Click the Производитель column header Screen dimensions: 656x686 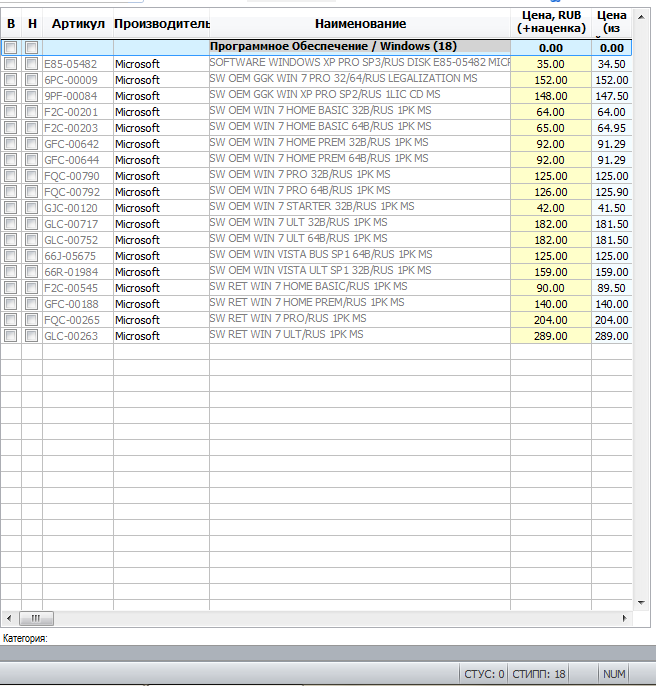(161, 24)
